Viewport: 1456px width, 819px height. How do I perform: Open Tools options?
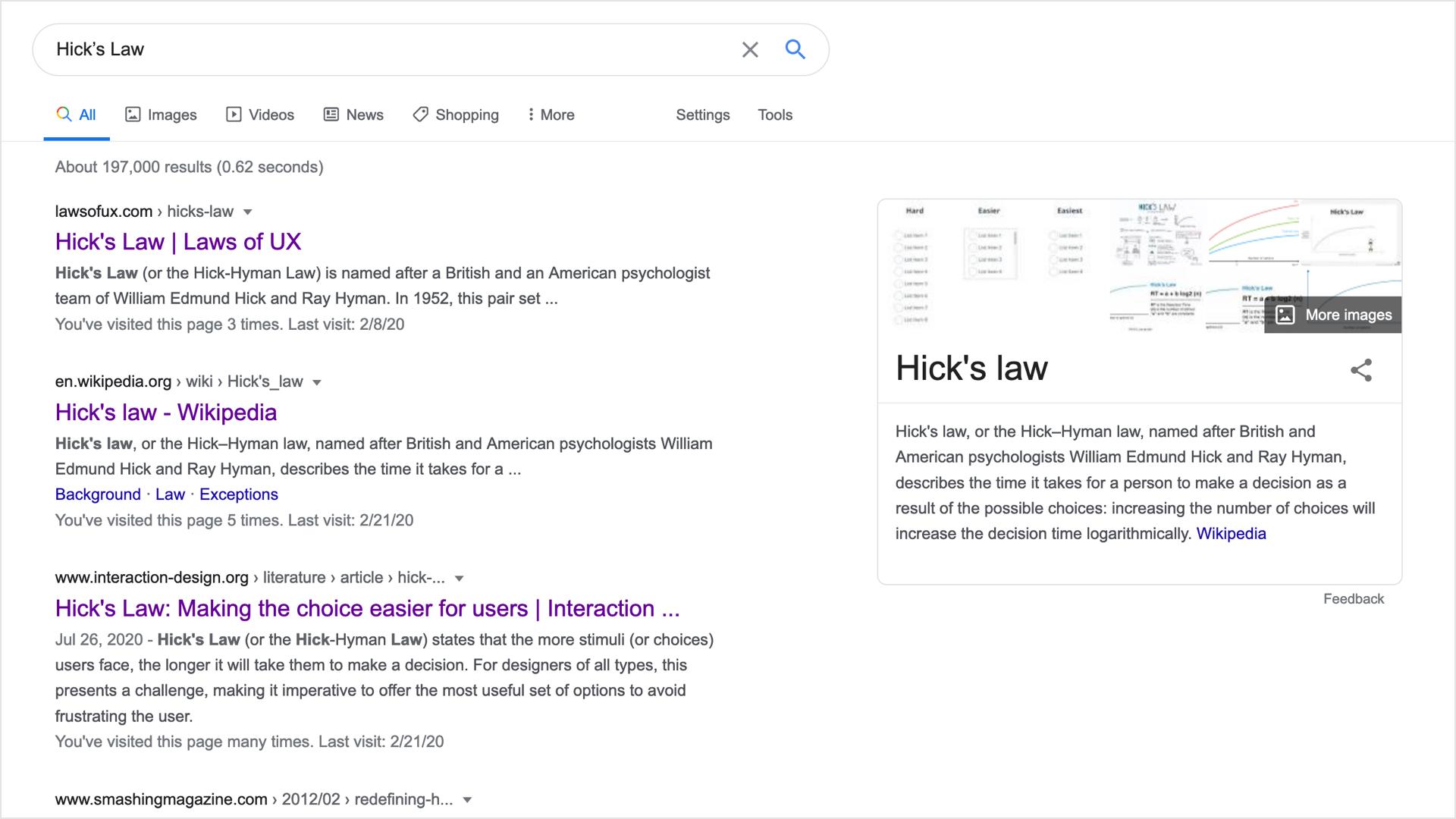[774, 115]
